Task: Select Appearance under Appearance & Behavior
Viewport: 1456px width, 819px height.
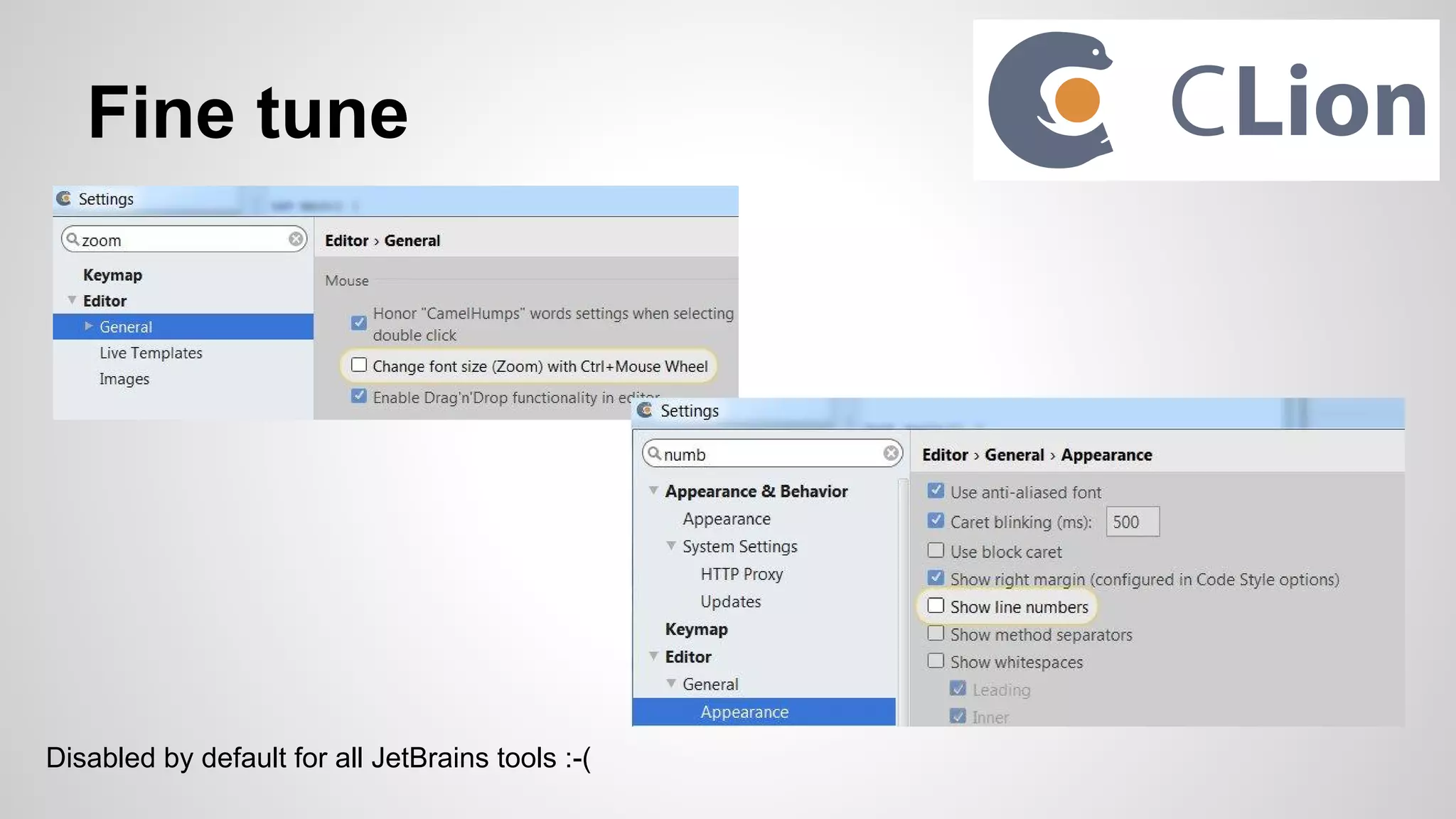Action: (727, 519)
